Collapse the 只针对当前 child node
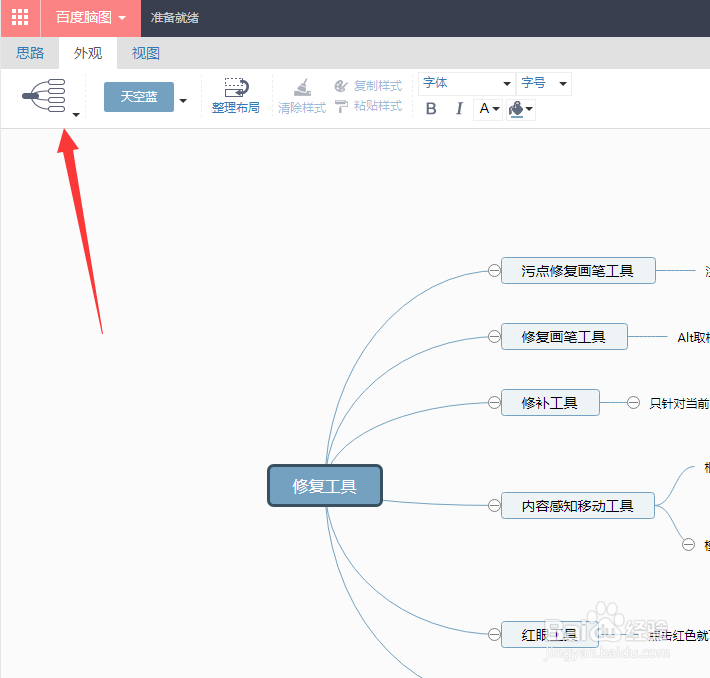 [x=633, y=402]
